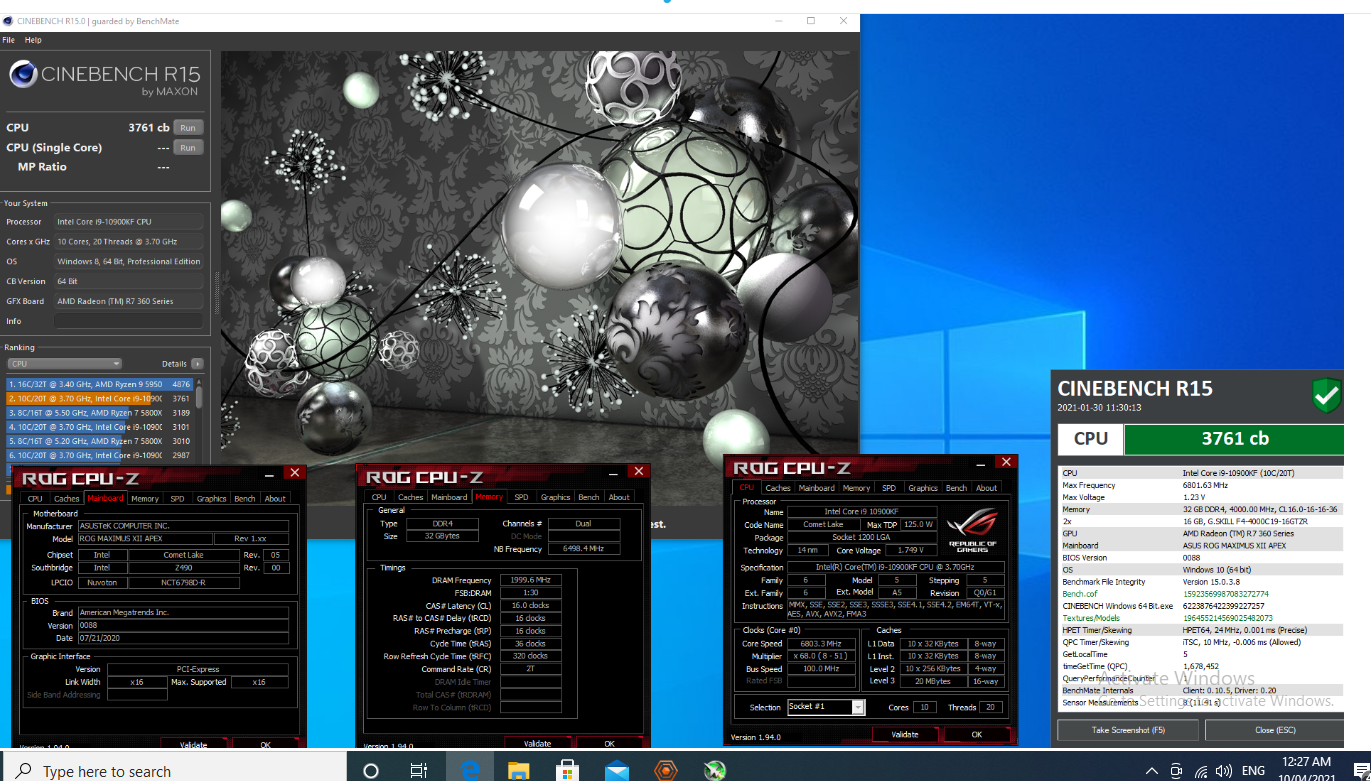Open Caches tab in Mainboard CPU-Z window

[x=67, y=498]
